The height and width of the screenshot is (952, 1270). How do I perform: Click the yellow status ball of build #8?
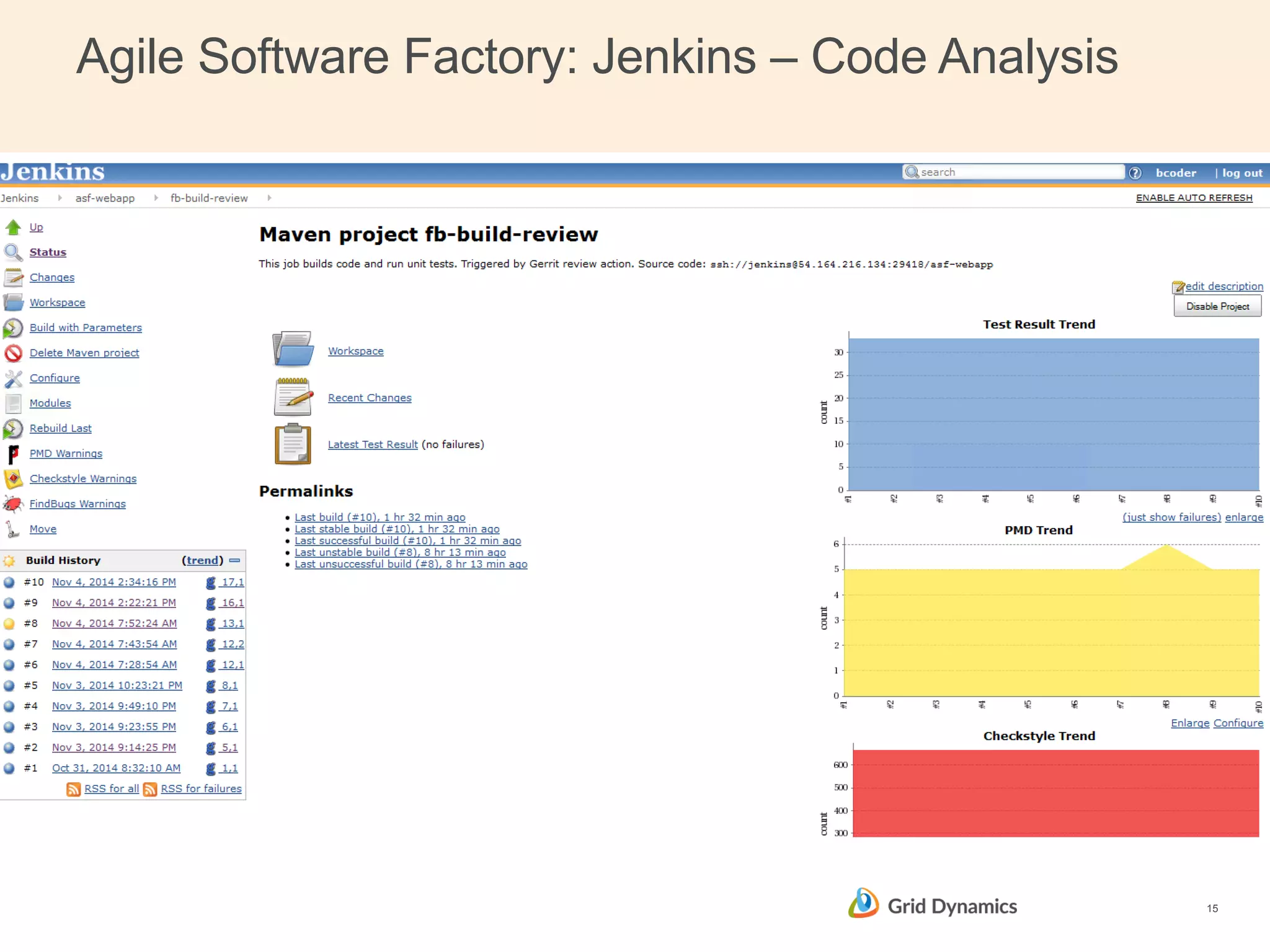(x=9, y=624)
